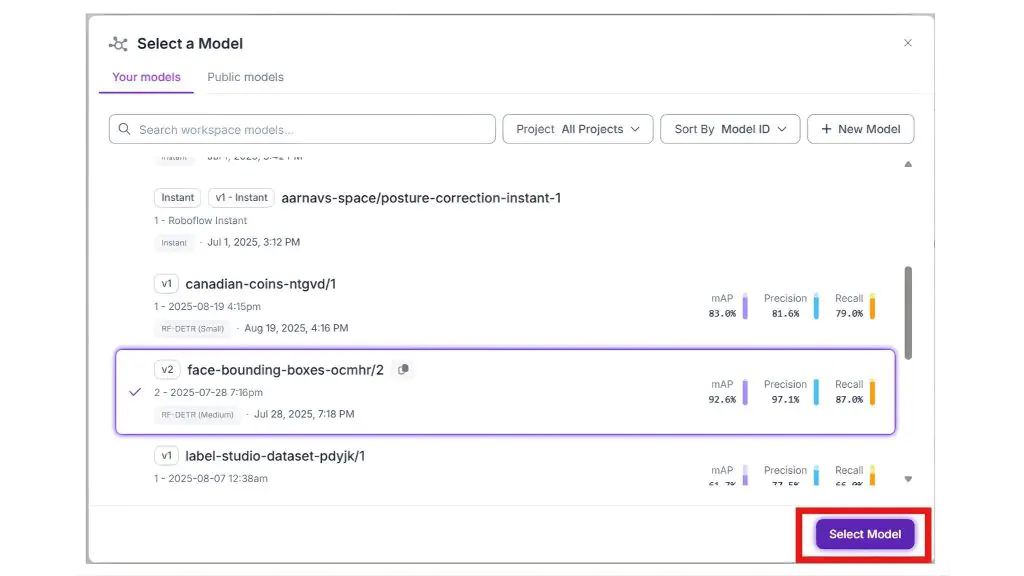Screen dimensions: 1024x576
Task: Open the Project All Projects dropdown
Action: (x=578, y=129)
